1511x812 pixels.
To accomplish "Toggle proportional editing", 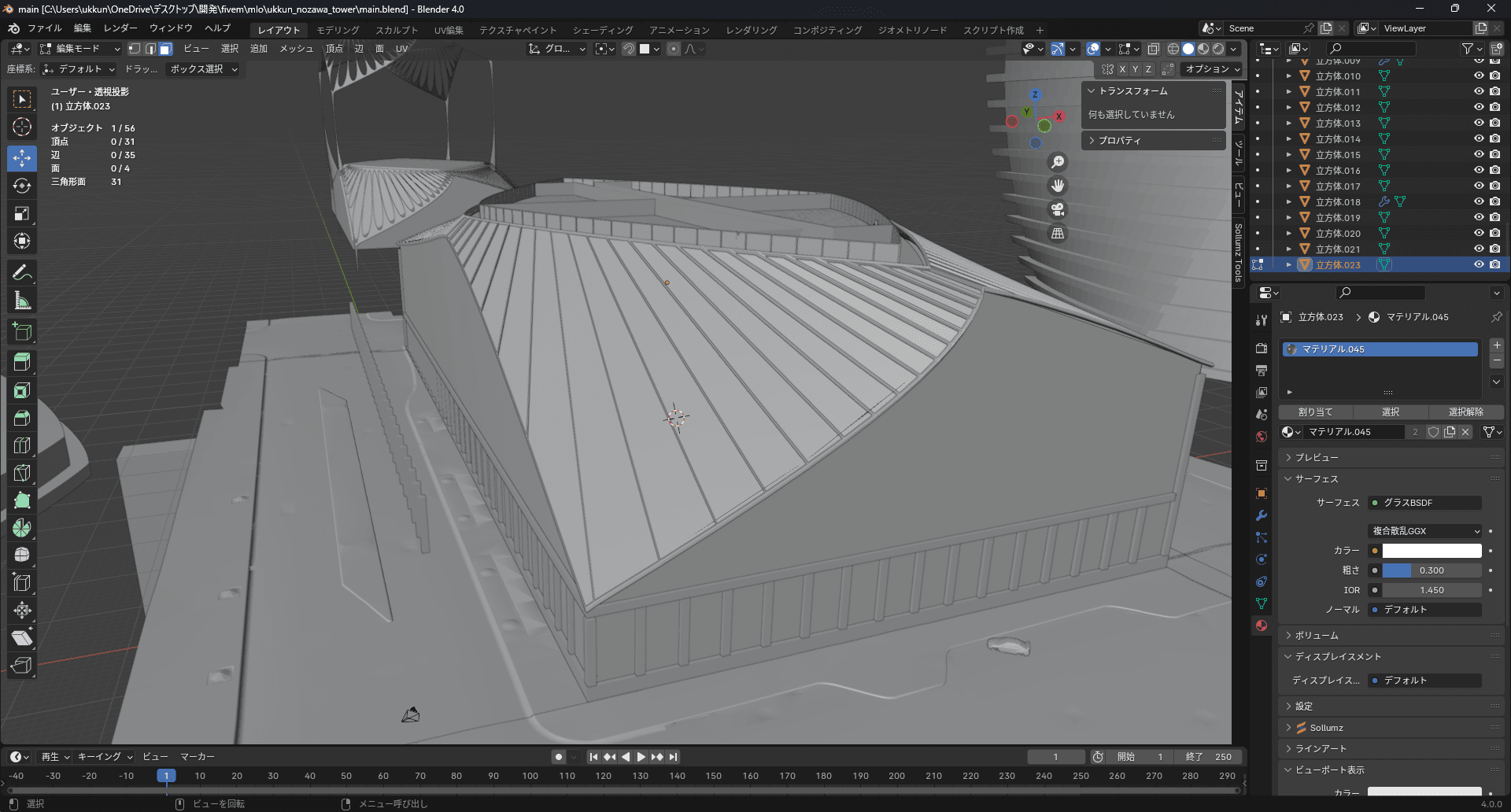I will [x=674, y=49].
